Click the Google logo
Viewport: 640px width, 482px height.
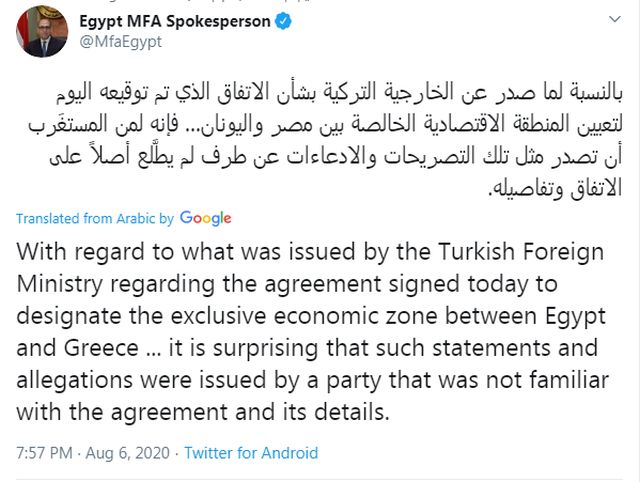(206, 218)
